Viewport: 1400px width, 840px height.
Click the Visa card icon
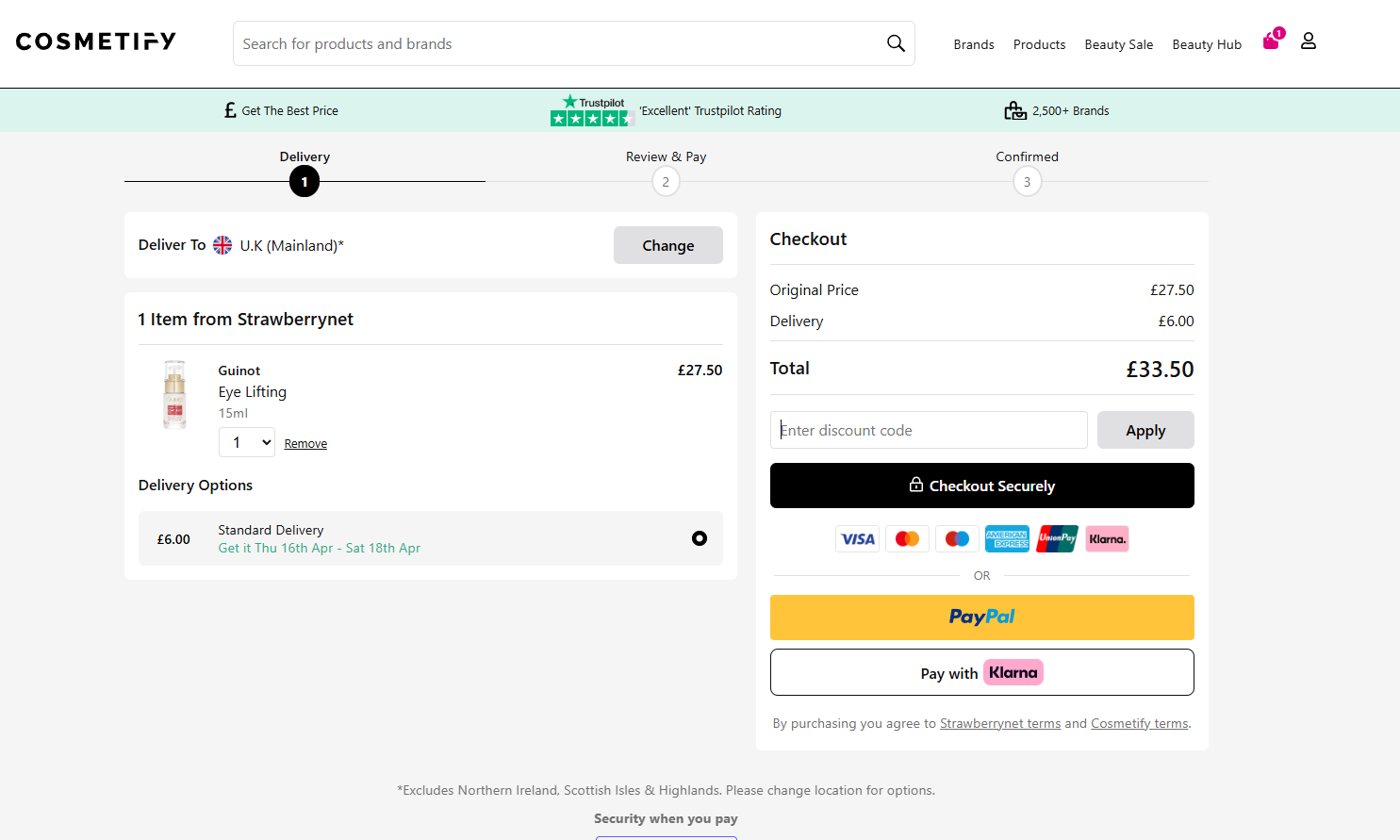[858, 539]
